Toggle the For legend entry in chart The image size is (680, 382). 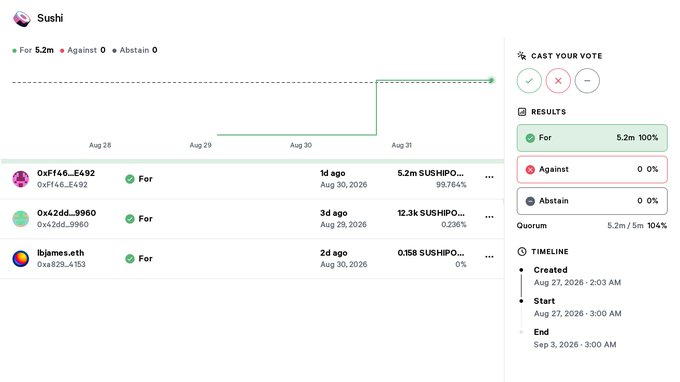point(33,50)
